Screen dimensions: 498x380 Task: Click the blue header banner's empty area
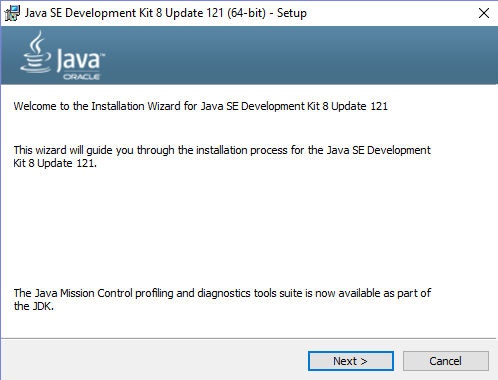(x=300, y=55)
